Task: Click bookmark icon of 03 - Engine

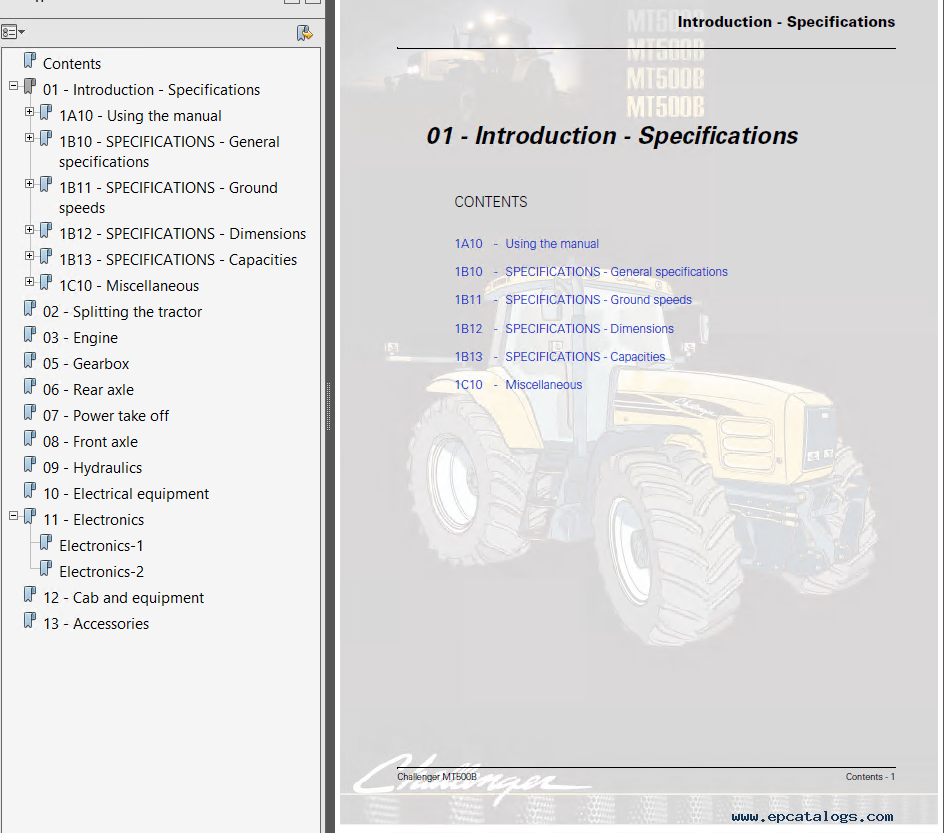Action: click(x=30, y=335)
